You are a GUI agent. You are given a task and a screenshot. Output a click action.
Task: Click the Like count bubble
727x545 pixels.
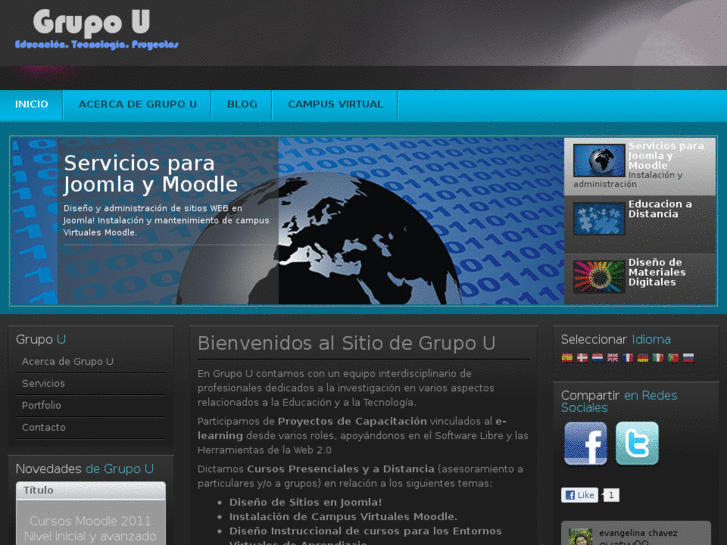click(611, 495)
